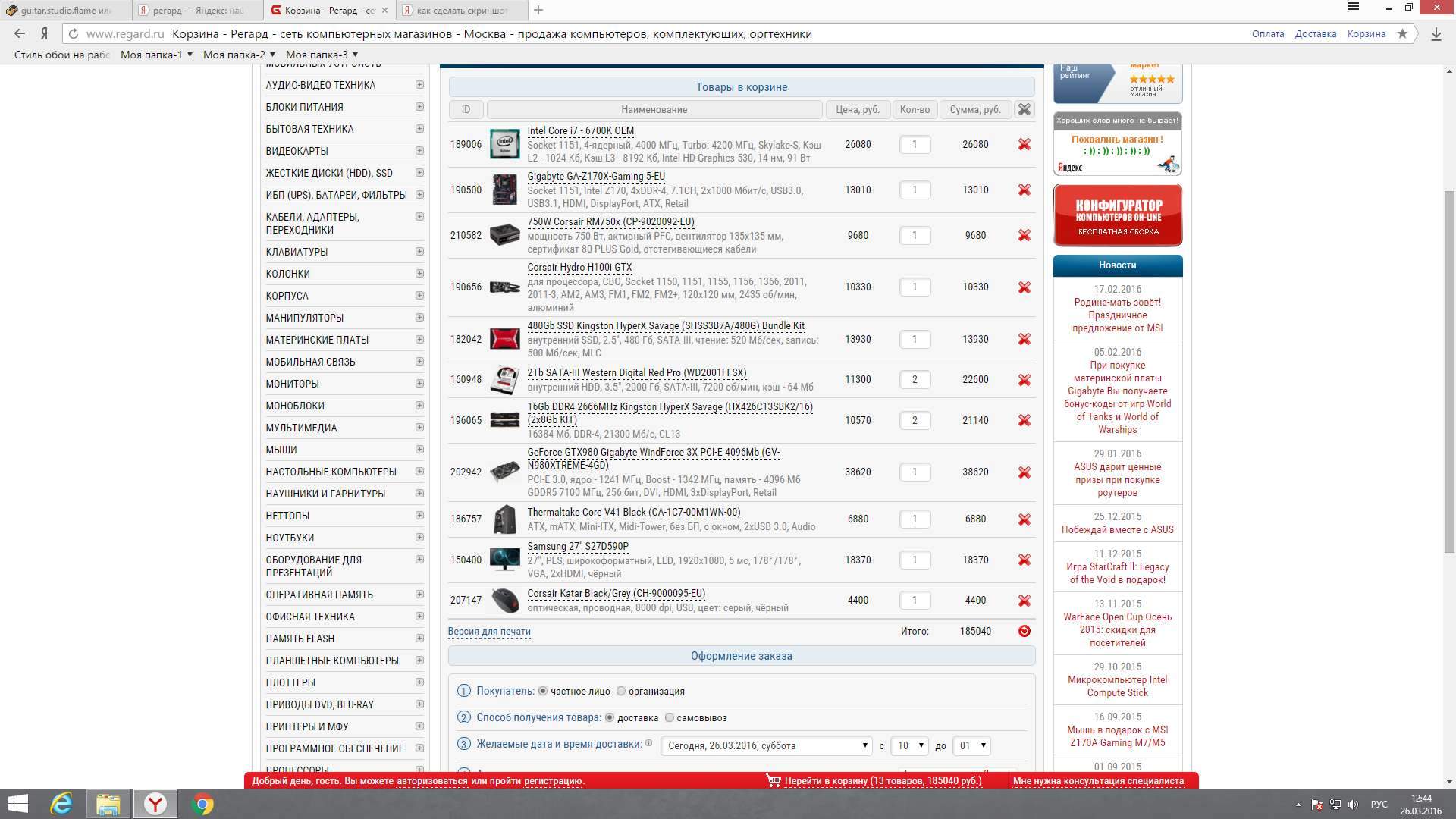The width and height of the screenshot is (1456, 819).
Task: Remove Intel Core i7-6700K from the cart
Action: (x=1024, y=144)
